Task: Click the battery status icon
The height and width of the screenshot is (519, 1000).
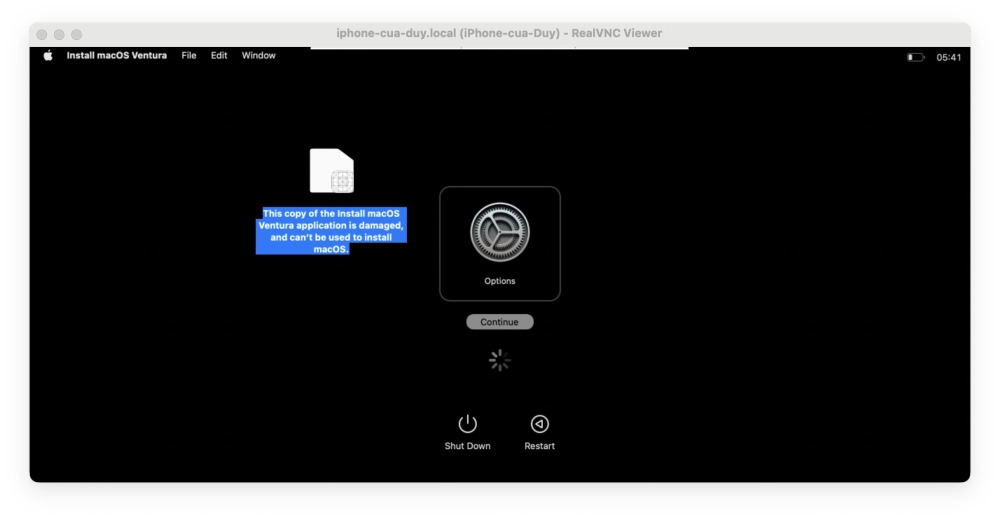Action: (x=915, y=57)
